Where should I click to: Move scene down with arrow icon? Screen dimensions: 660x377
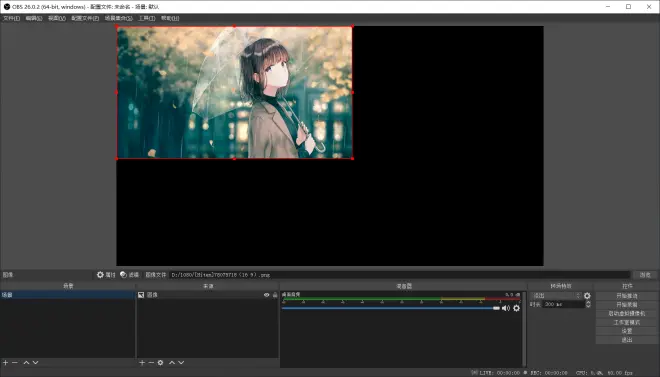coord(35,362)
